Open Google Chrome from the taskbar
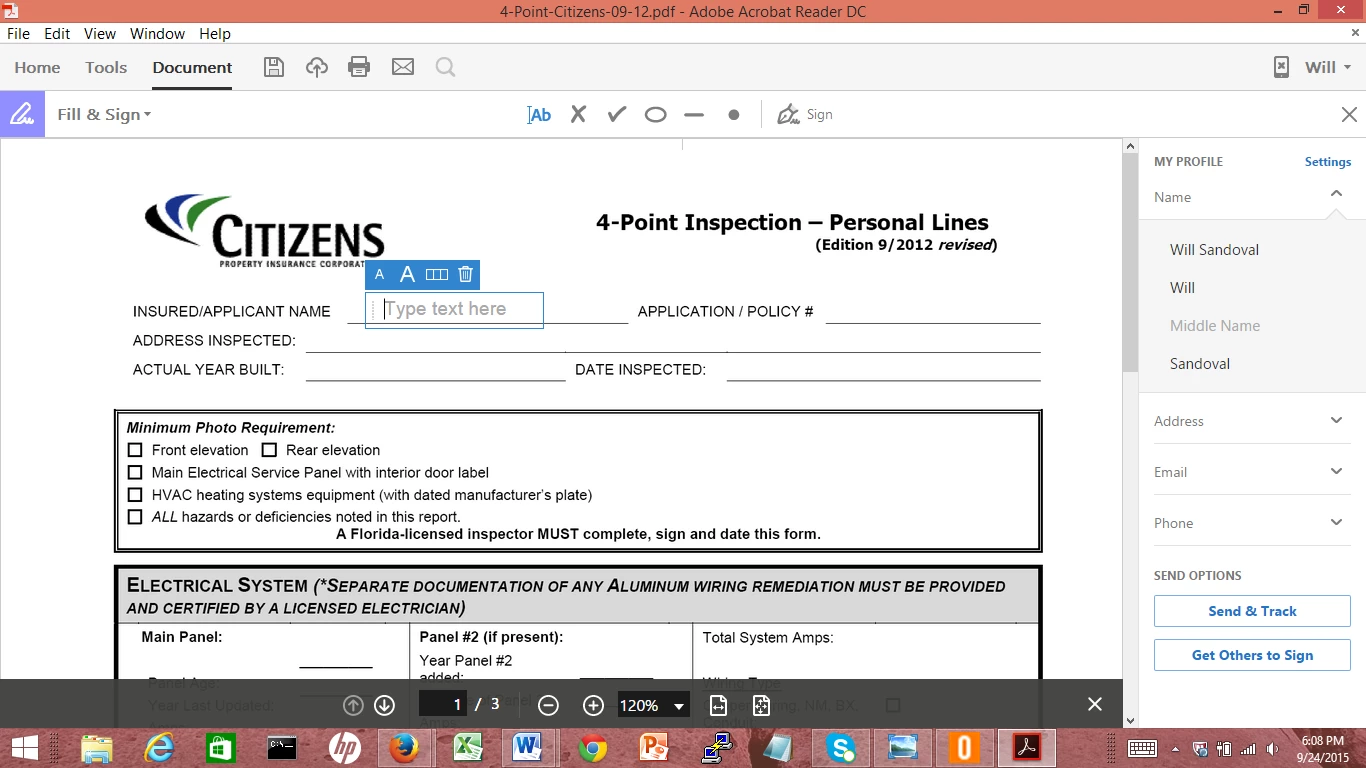 tap(593, 747)
